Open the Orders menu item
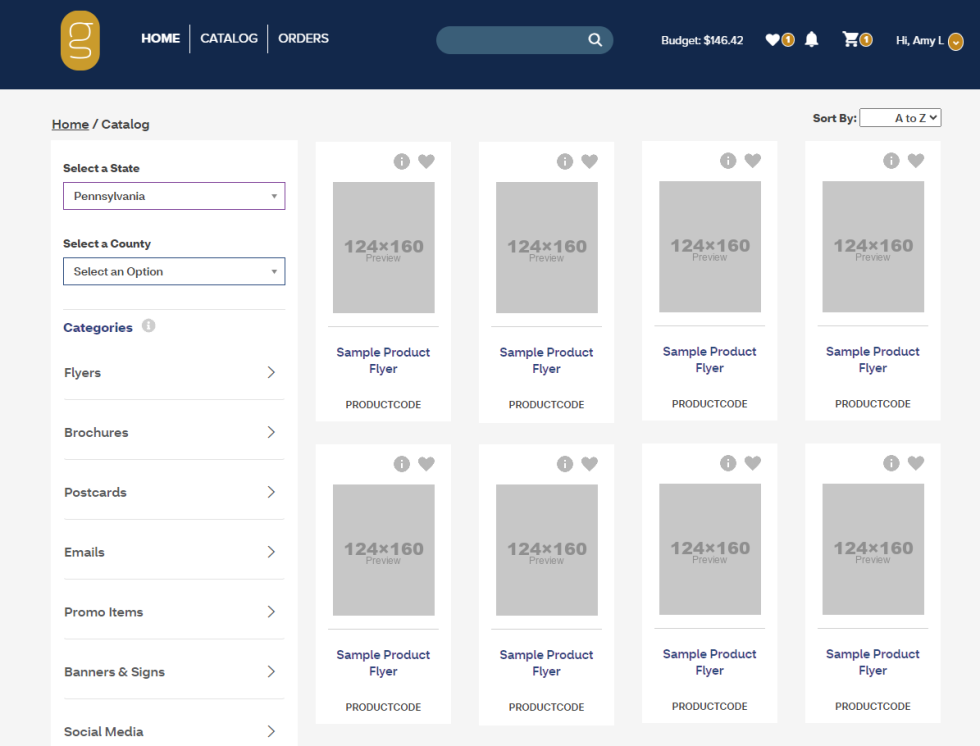The image size is (980, 746). pyautogui.click(x=303, y=38)
